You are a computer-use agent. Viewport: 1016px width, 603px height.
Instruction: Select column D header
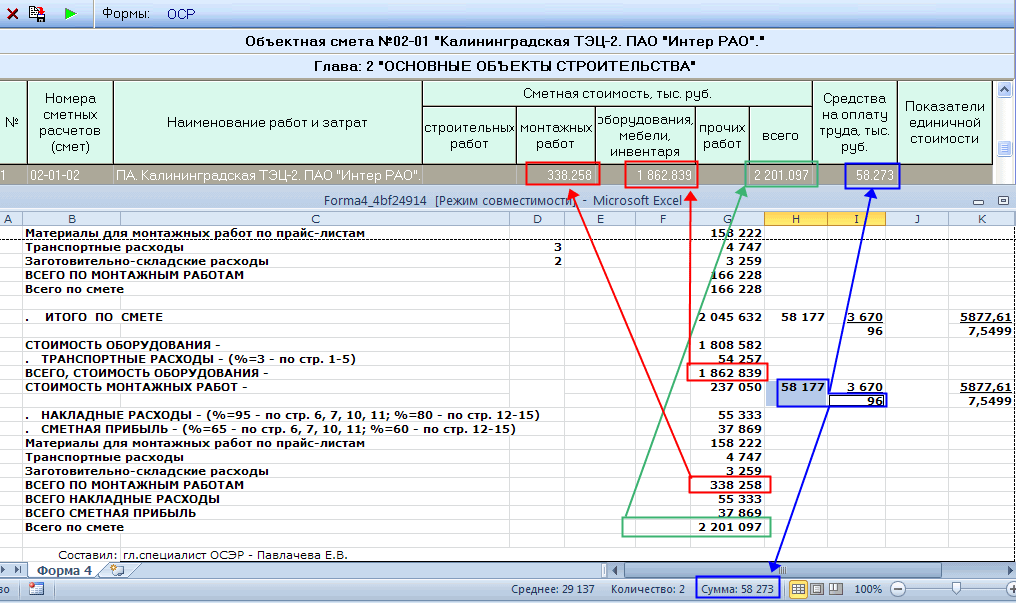click(537, 219)
